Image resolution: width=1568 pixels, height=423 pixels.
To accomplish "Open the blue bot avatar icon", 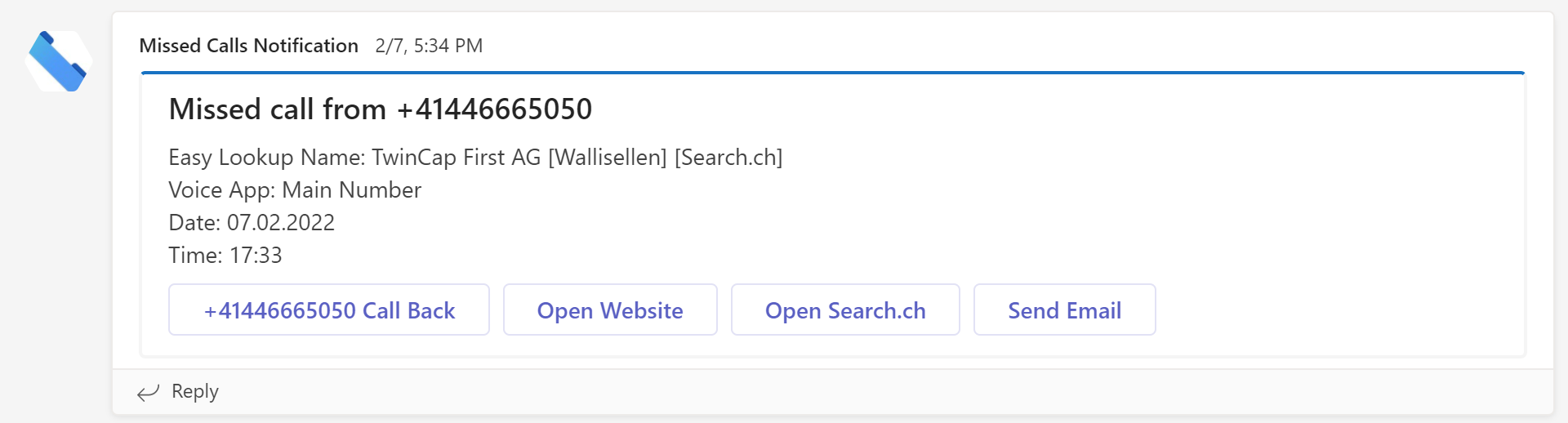I will (x=59, y=61).
